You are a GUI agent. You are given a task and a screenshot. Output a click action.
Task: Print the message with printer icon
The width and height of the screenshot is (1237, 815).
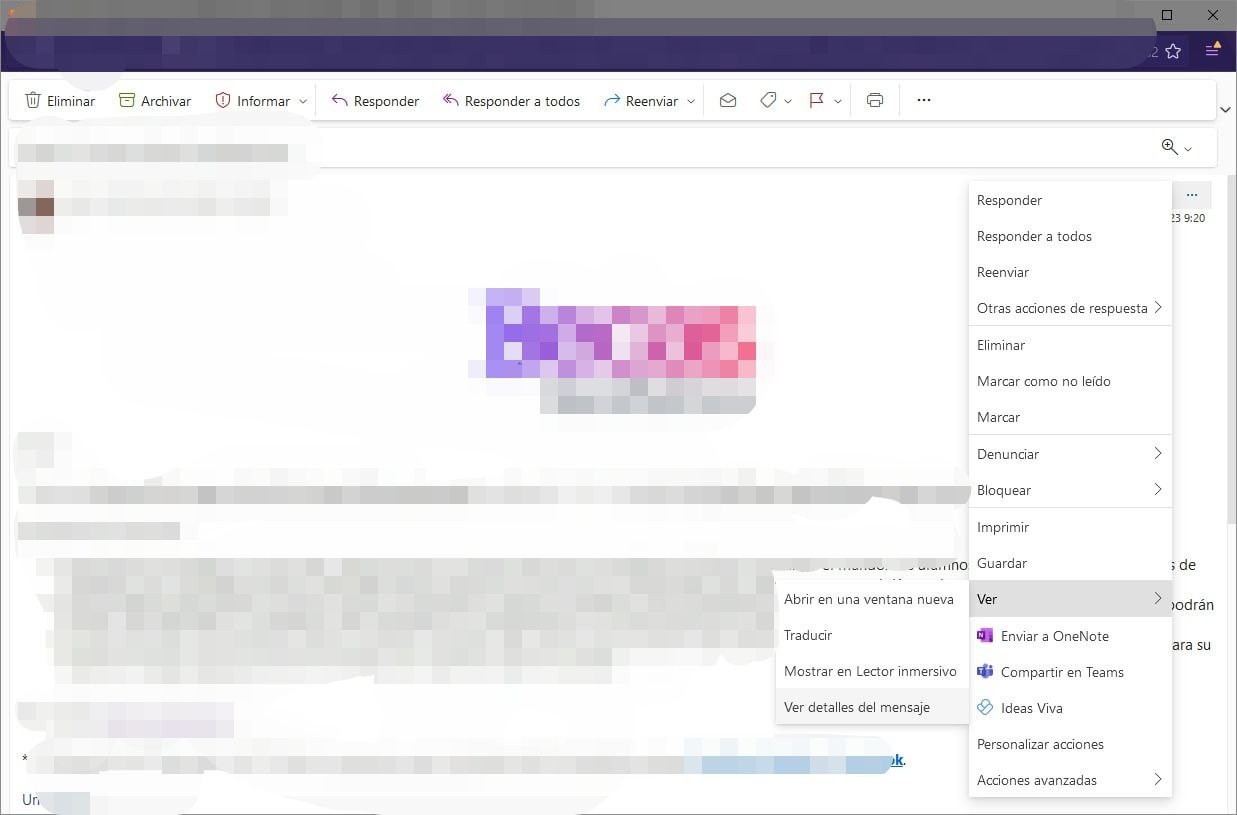pos(875,100)
